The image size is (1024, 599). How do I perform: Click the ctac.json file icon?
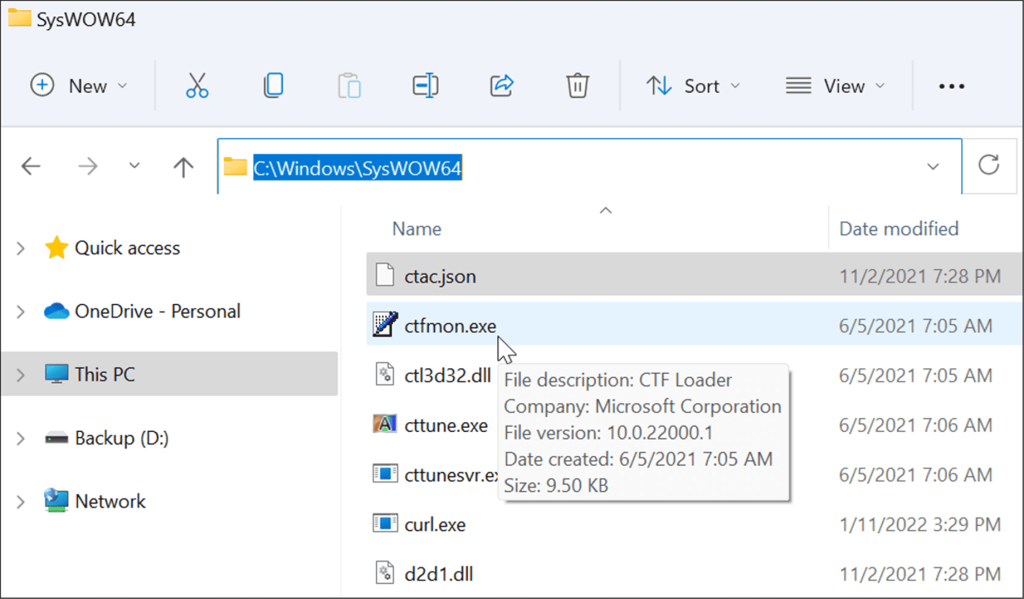[x=385, y=276]
